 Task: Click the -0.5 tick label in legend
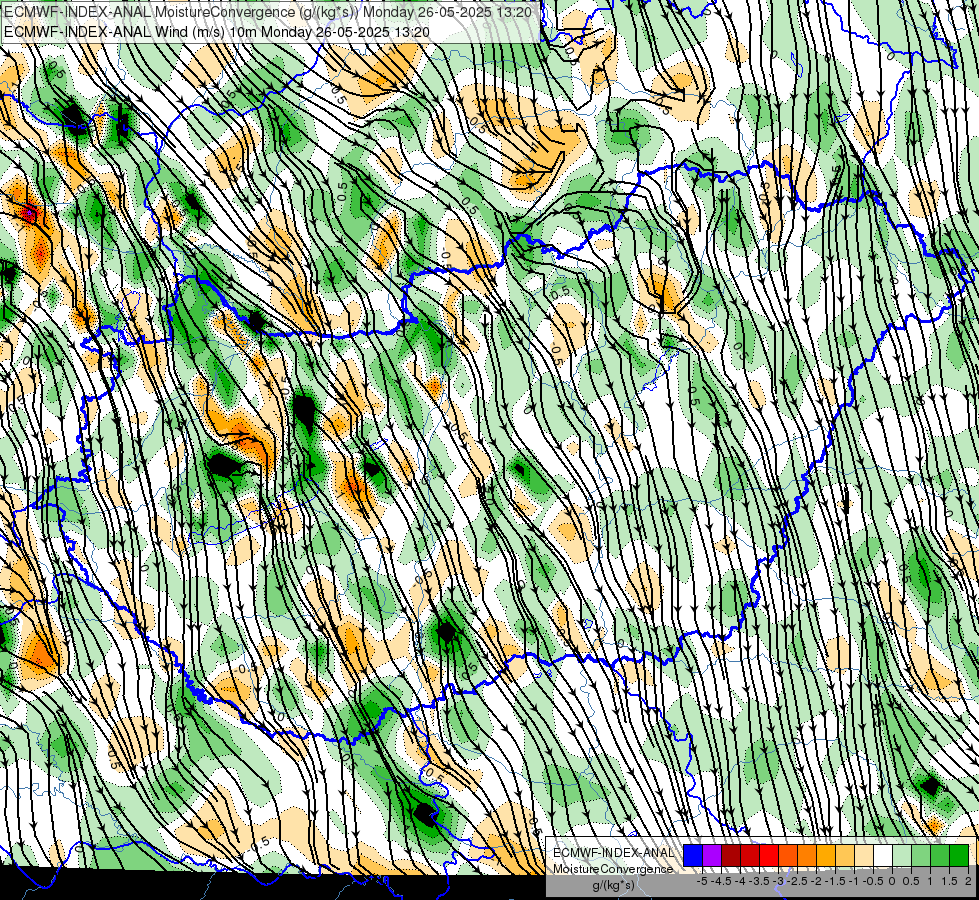(x=873, y=881)
